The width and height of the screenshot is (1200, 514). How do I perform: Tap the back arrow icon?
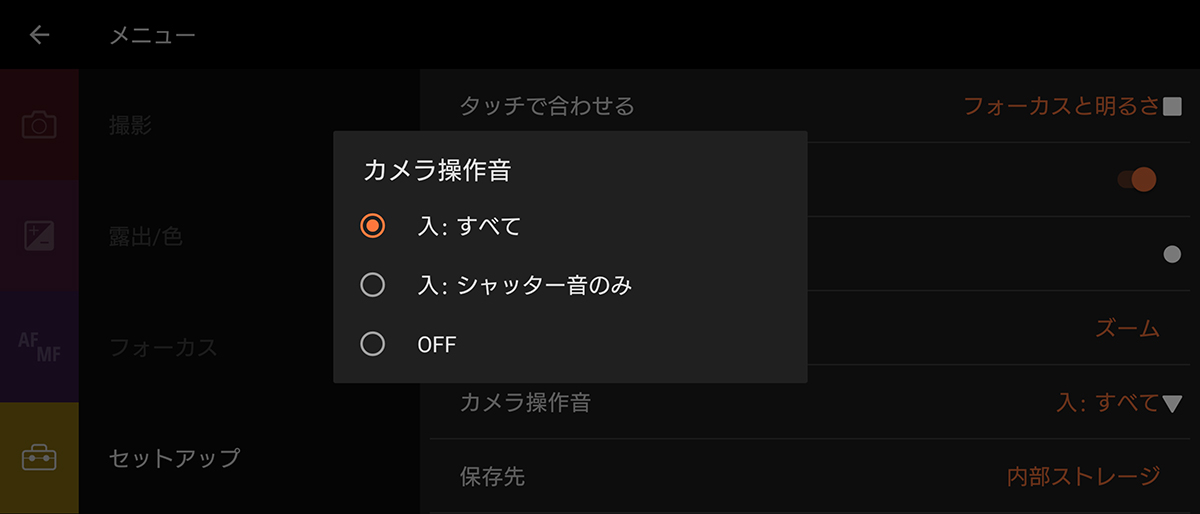point(40,35)
